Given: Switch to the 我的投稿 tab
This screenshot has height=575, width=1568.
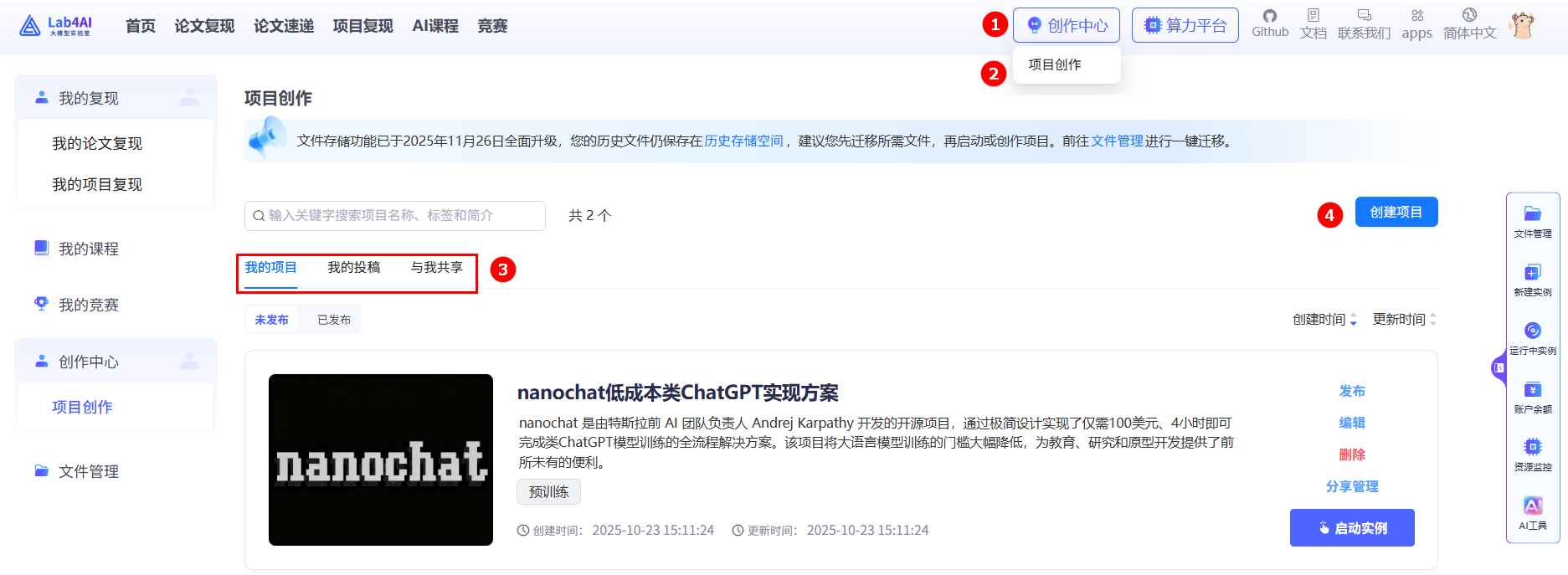Looking at the screenshot, I should click(x=353, y=268).
